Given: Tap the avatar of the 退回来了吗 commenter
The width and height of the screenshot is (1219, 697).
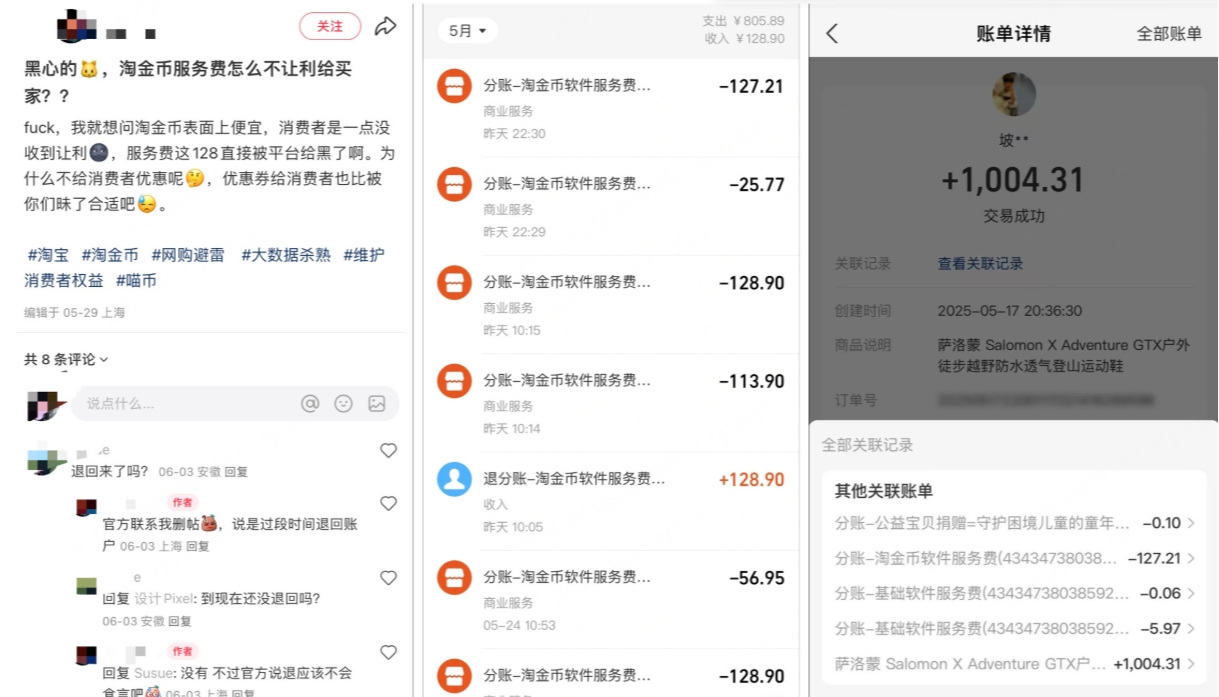Looking at the screenshot, I should pyautogui.click(x=47, y=460).
